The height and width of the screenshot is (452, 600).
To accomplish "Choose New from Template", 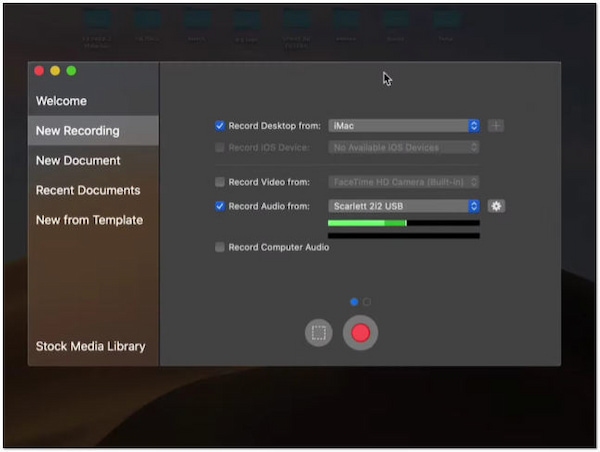I will [89, 220].
